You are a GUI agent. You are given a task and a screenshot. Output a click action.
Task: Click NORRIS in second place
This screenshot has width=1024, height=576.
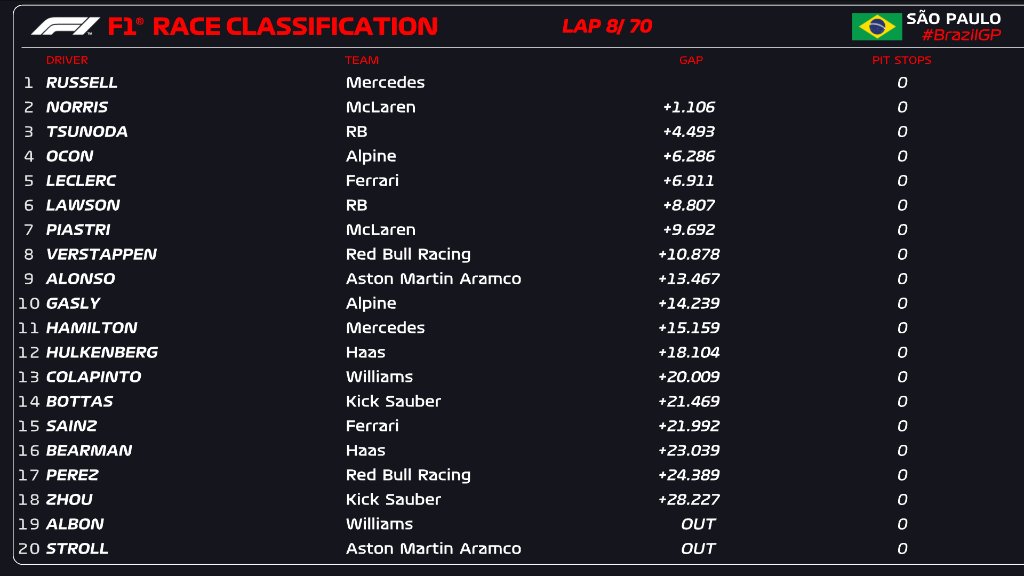77,107
